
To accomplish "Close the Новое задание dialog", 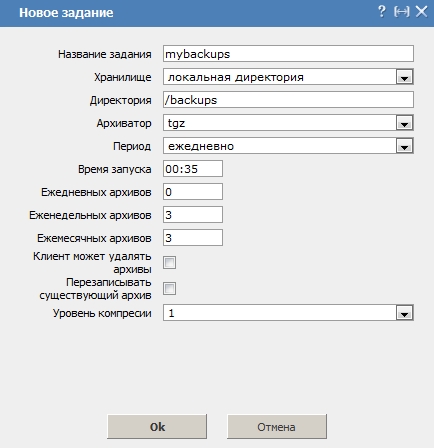I will pos(422,12).
